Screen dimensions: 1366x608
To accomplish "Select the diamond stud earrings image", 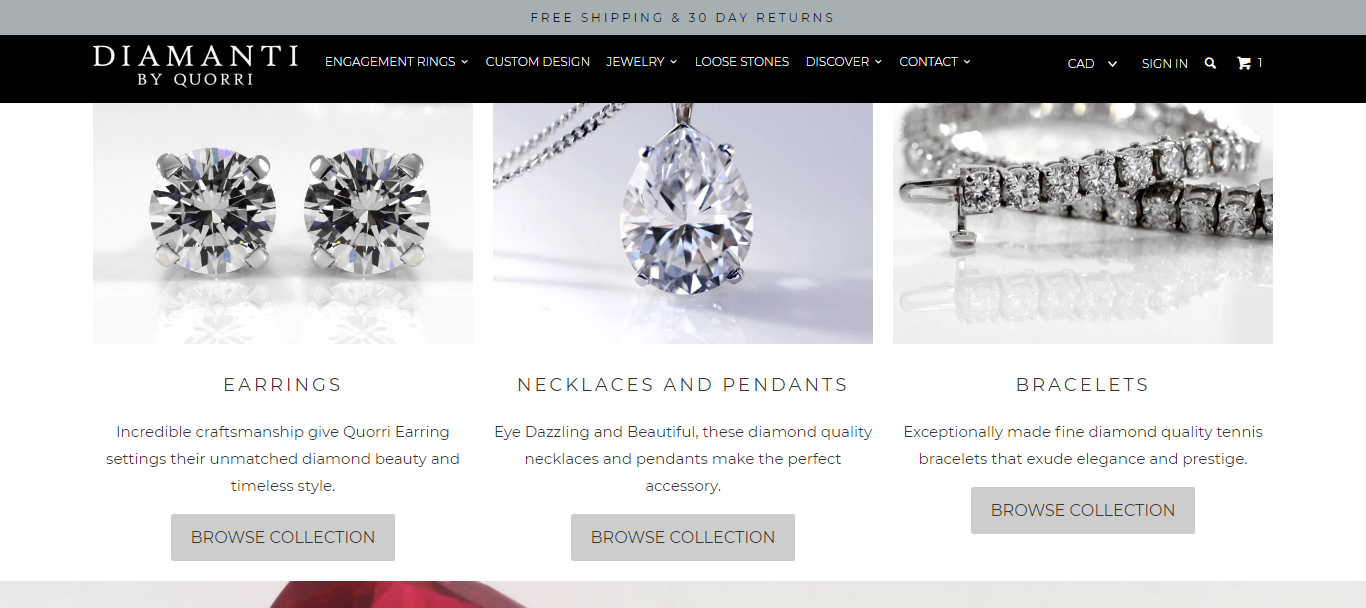I will tap(283, 223).
